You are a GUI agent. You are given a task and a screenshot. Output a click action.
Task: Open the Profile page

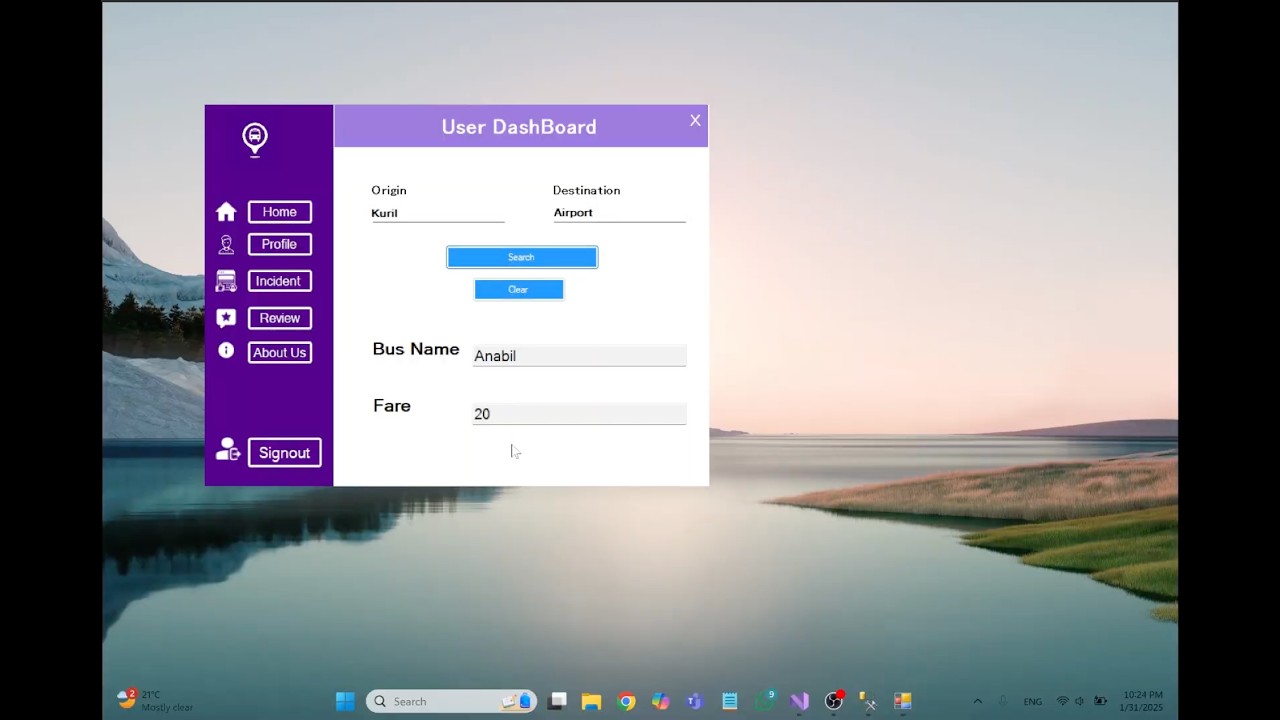(x=280, y=244)
